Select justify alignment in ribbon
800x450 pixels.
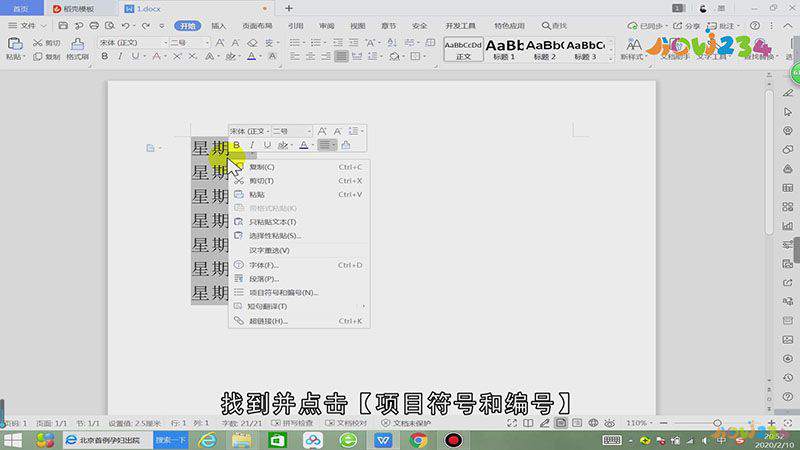(341, 57)
